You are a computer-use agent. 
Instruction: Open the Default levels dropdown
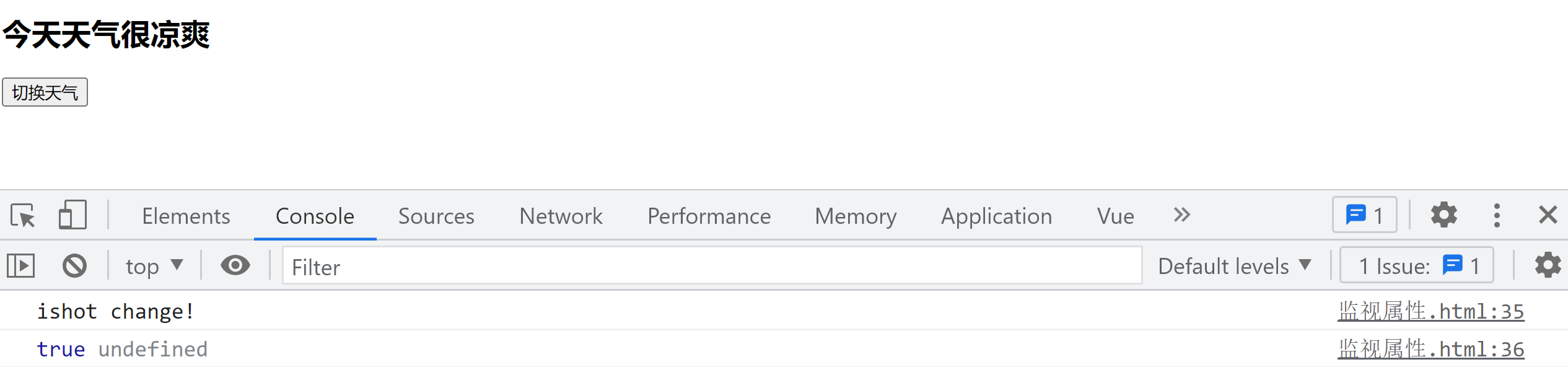[x=1234, y=266]
